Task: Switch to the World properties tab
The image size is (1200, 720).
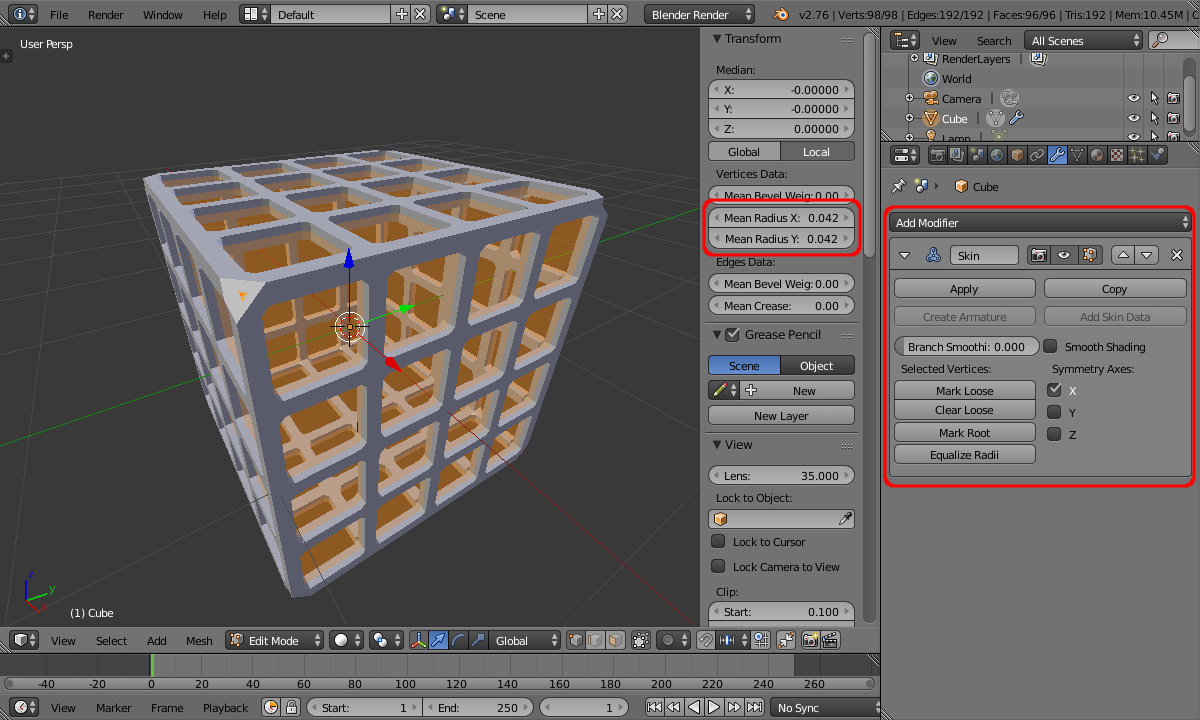Action: pyautogui.click(x=997, y=155)
